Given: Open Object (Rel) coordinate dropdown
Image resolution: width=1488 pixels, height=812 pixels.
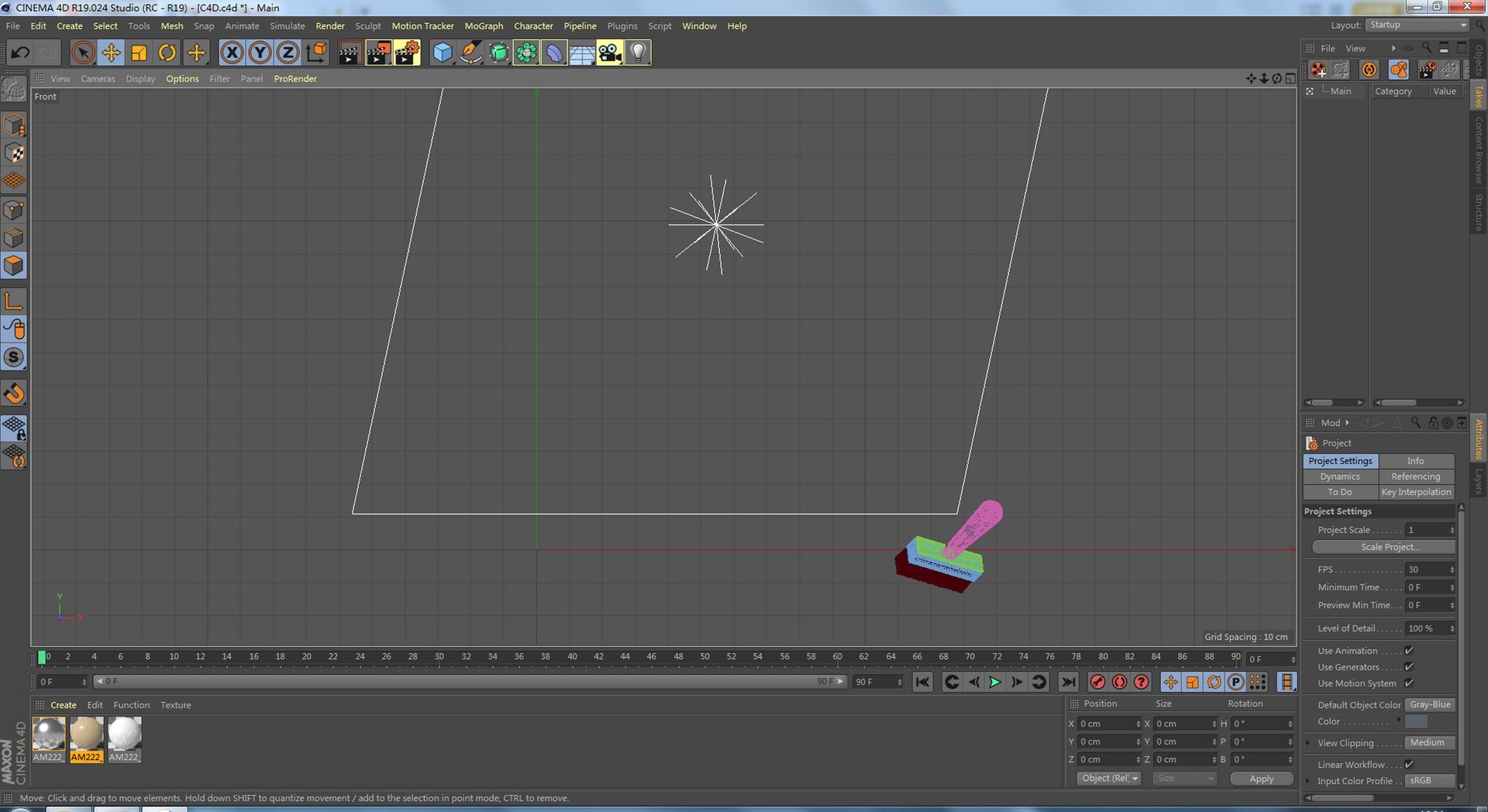Looking at the screenshot, I should click(1109, 779).
